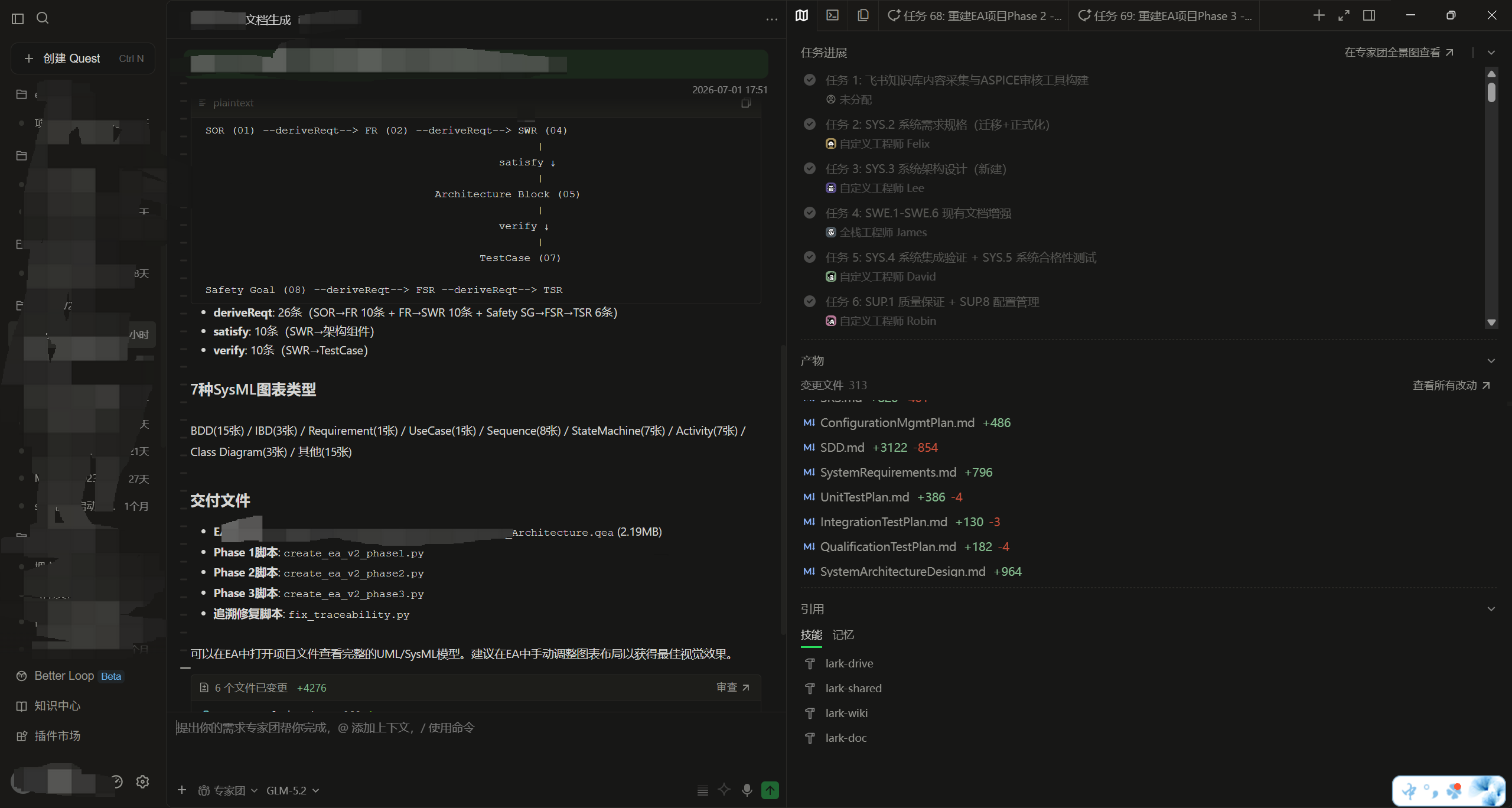
Task: Select the 记忆 tab
Action: click(843, 635)
